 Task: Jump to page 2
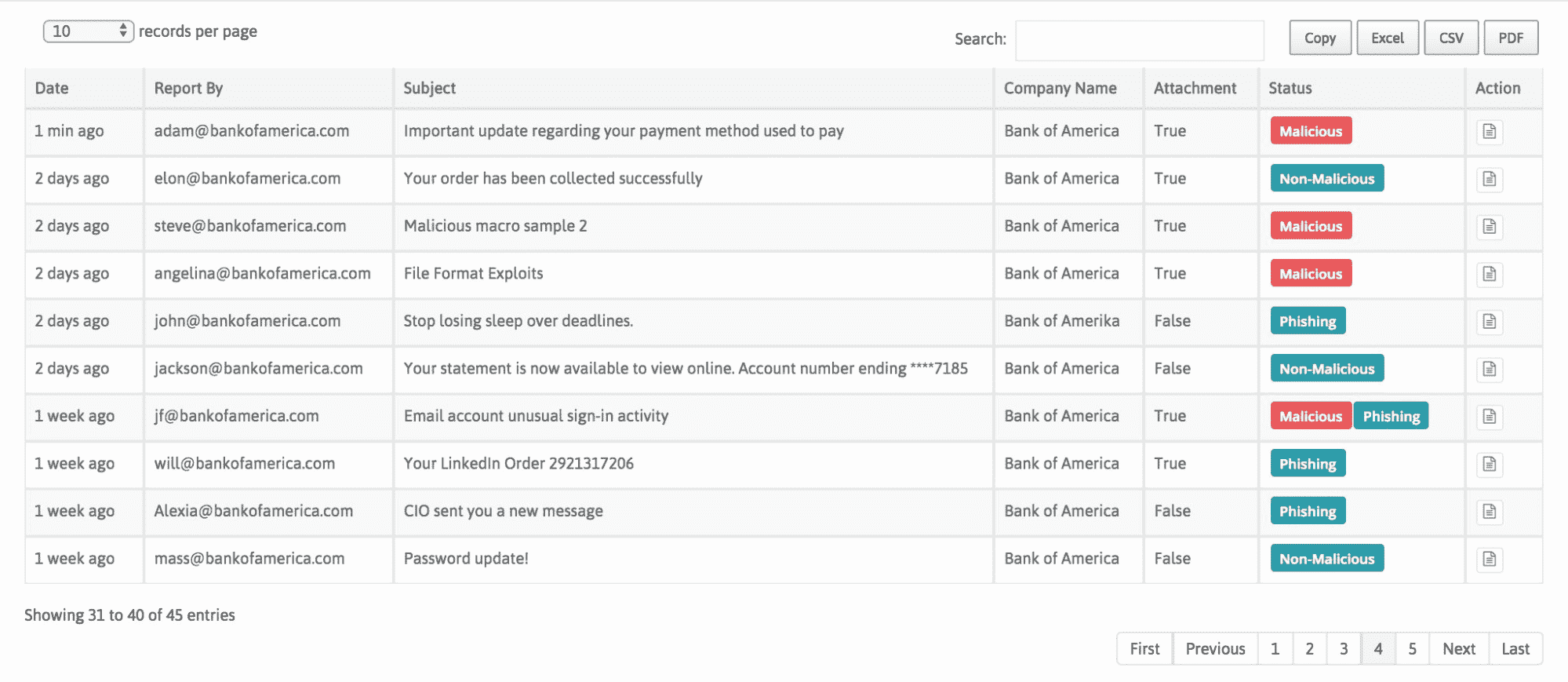1310,649
